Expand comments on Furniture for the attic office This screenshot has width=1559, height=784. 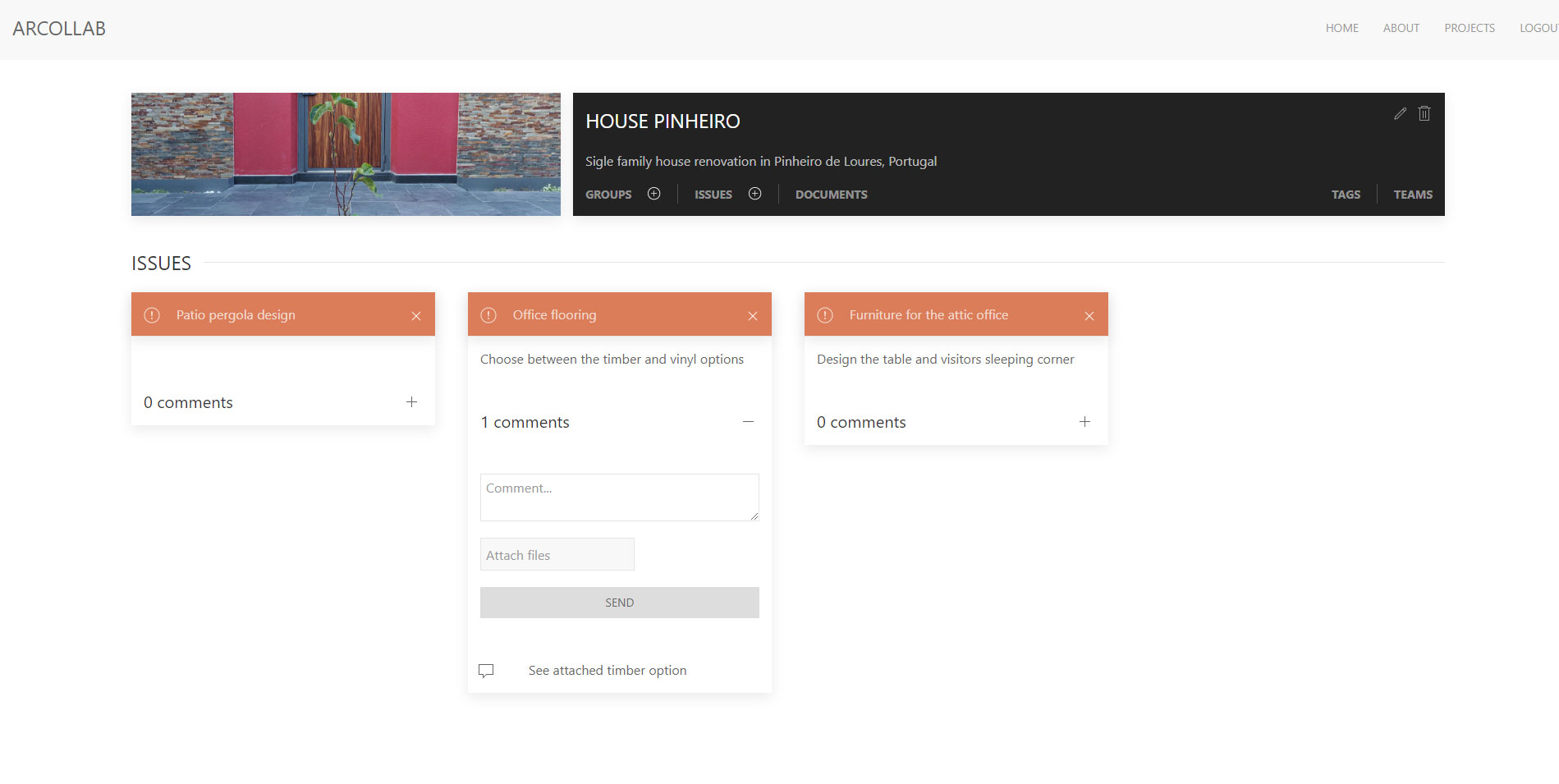1084,421
